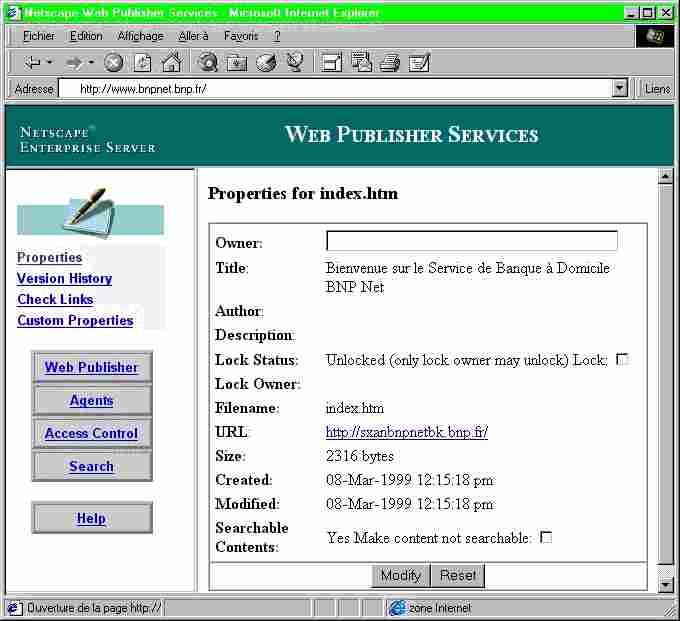Open the Check Links link

tap(55, 299)
